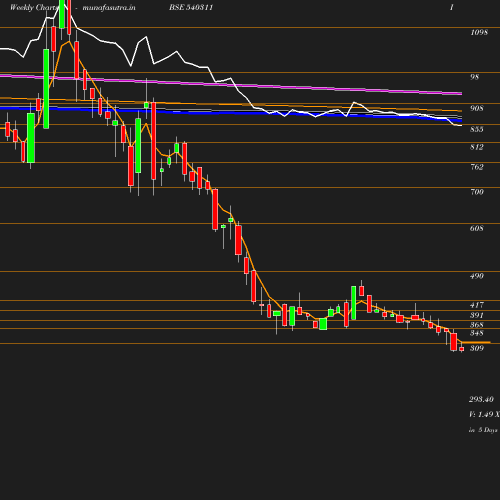Image resolution: width=500 pixels, height=500 pixels.
Task: Click the 368 price level label
Action: pos(477,325)
